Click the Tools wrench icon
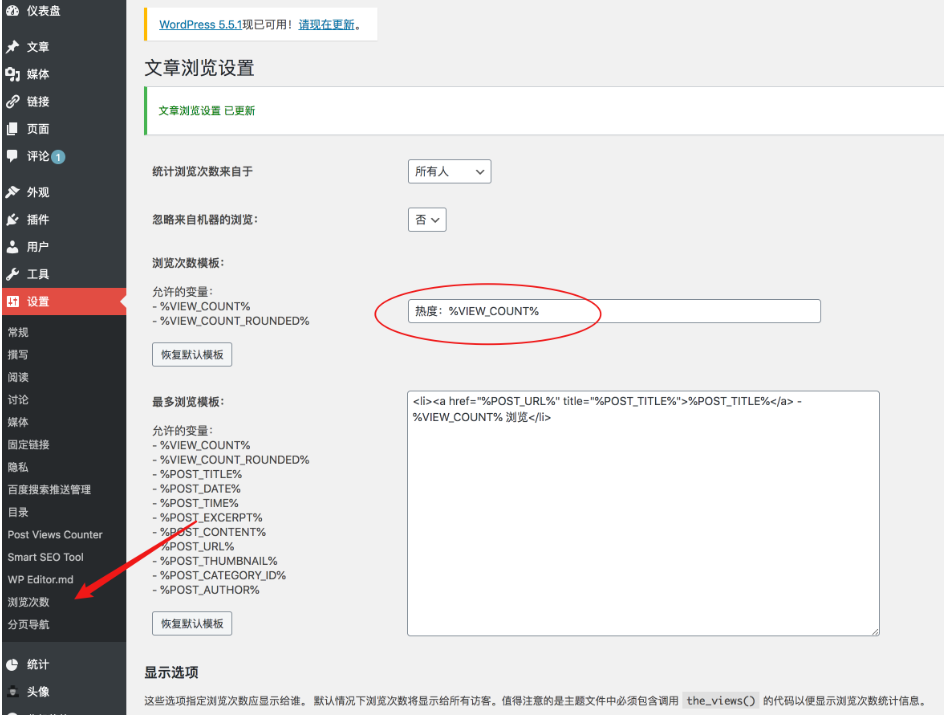Image resolution: width=944 pixels, height=715 pixels. click(x=13, y=274)
